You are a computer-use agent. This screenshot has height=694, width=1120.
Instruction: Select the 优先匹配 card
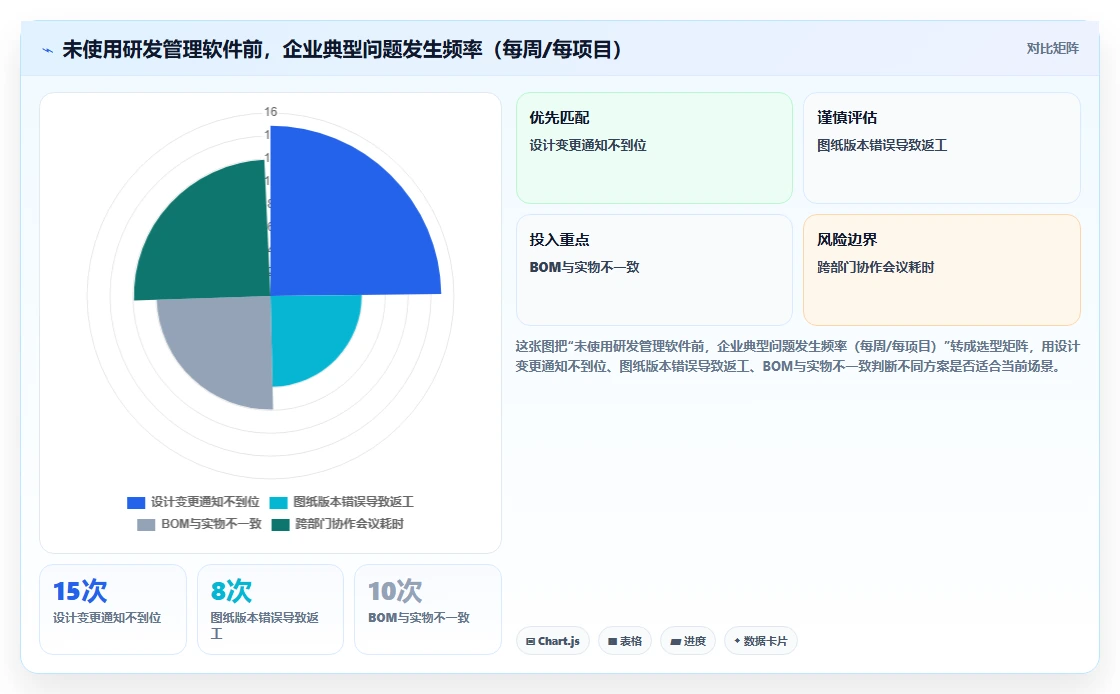[654, 148]
